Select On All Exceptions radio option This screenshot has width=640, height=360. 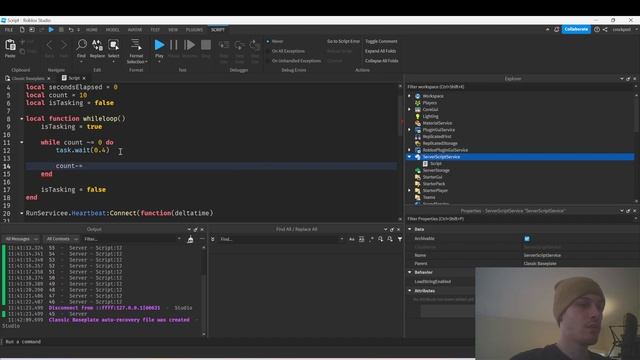(268, 51)
